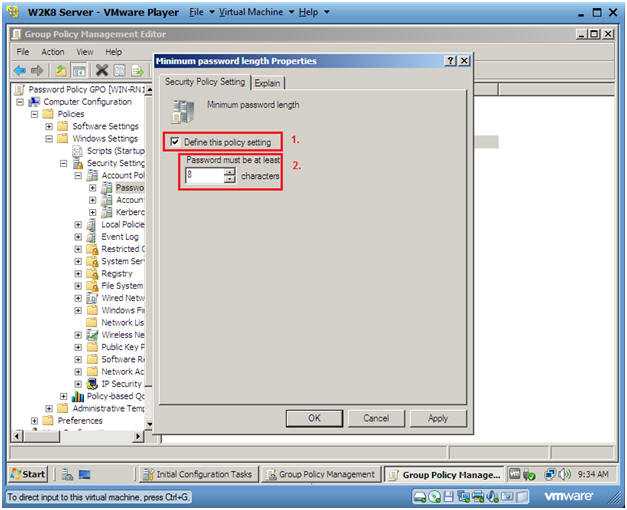Viewport: 627px width, 510px height.
Task: Click the VMware floppy device icon
Action: [449, 497]
